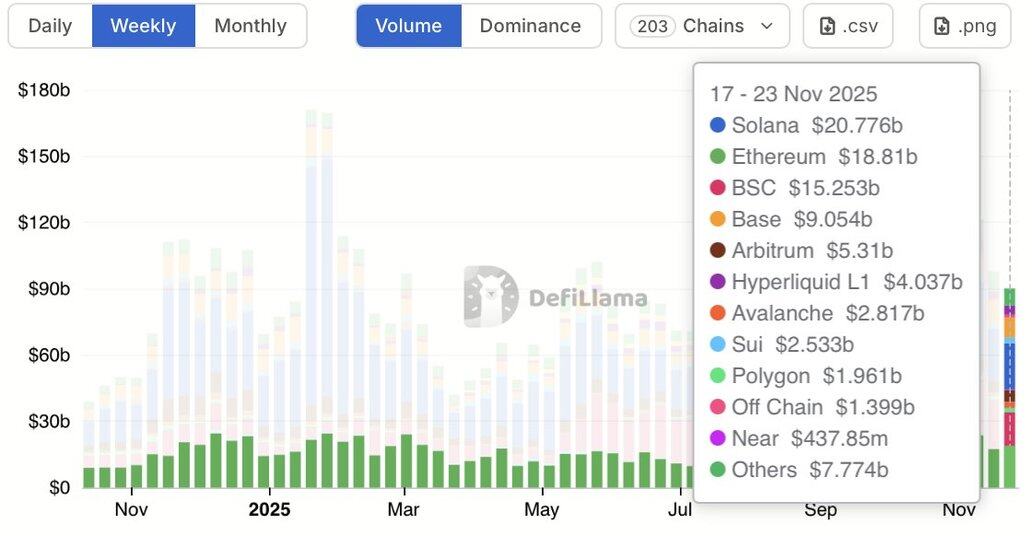
Task: Click the Solana blue legend dot
Action: (717, 126)
